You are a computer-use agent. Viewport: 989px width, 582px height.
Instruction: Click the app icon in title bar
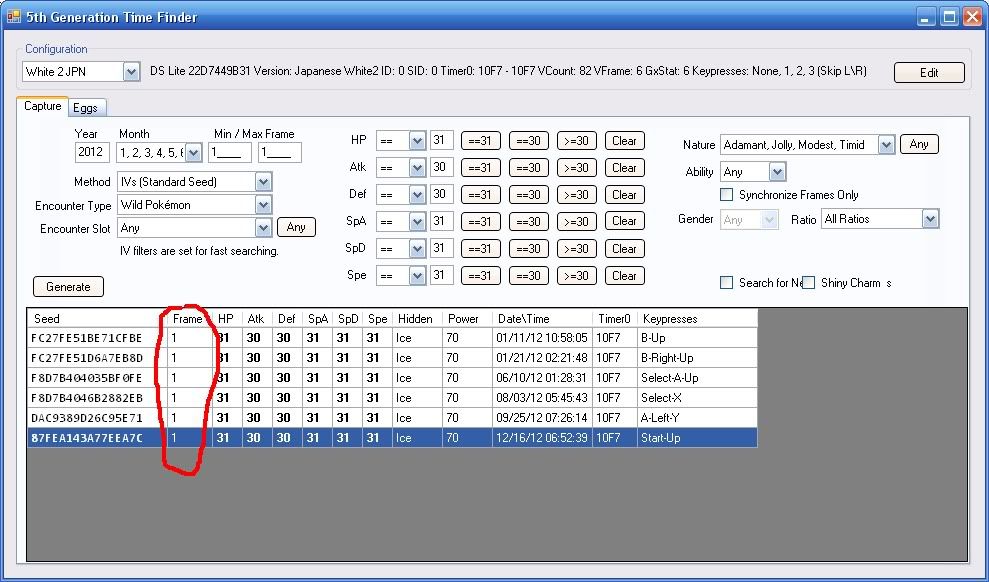pos(14,16)
